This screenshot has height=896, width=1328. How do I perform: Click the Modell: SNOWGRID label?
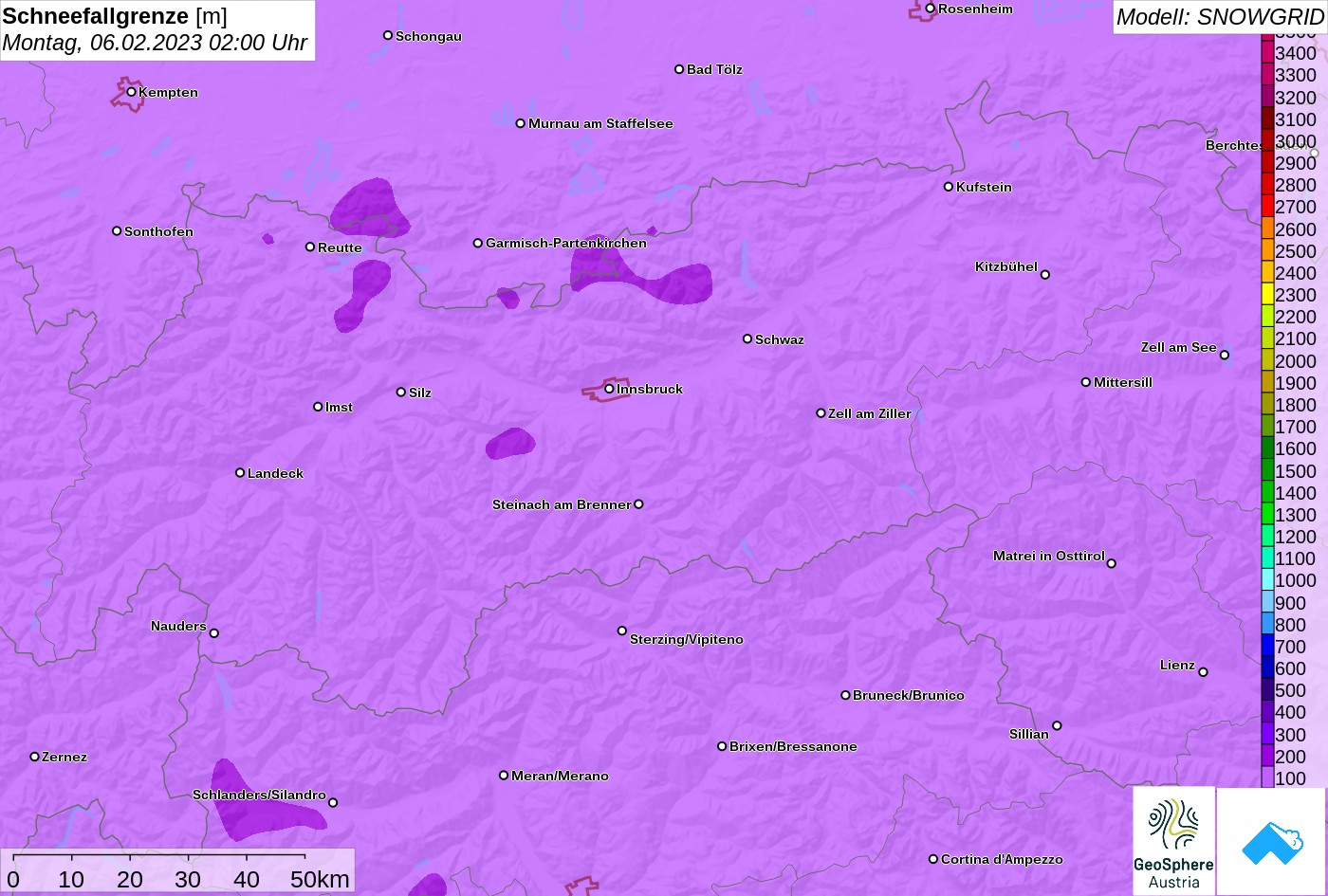point(1220,16)
